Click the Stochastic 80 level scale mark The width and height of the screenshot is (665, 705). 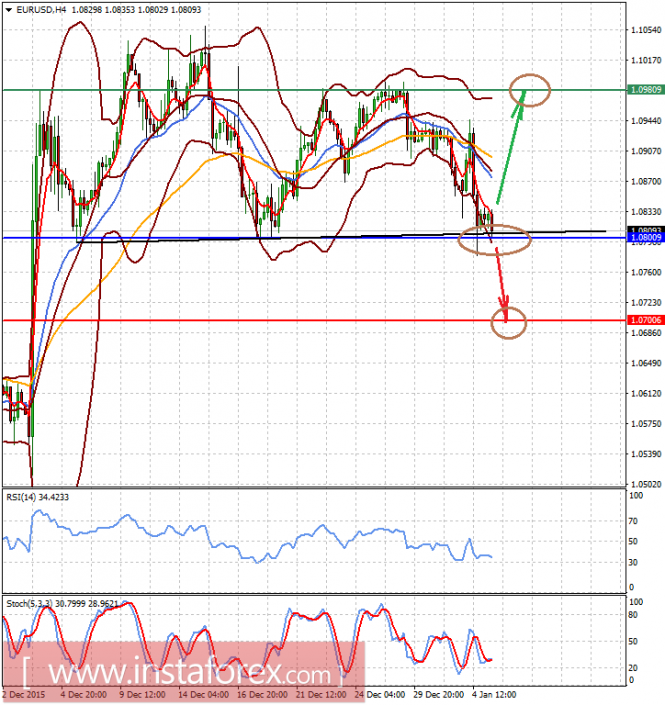tap(633, 615)
